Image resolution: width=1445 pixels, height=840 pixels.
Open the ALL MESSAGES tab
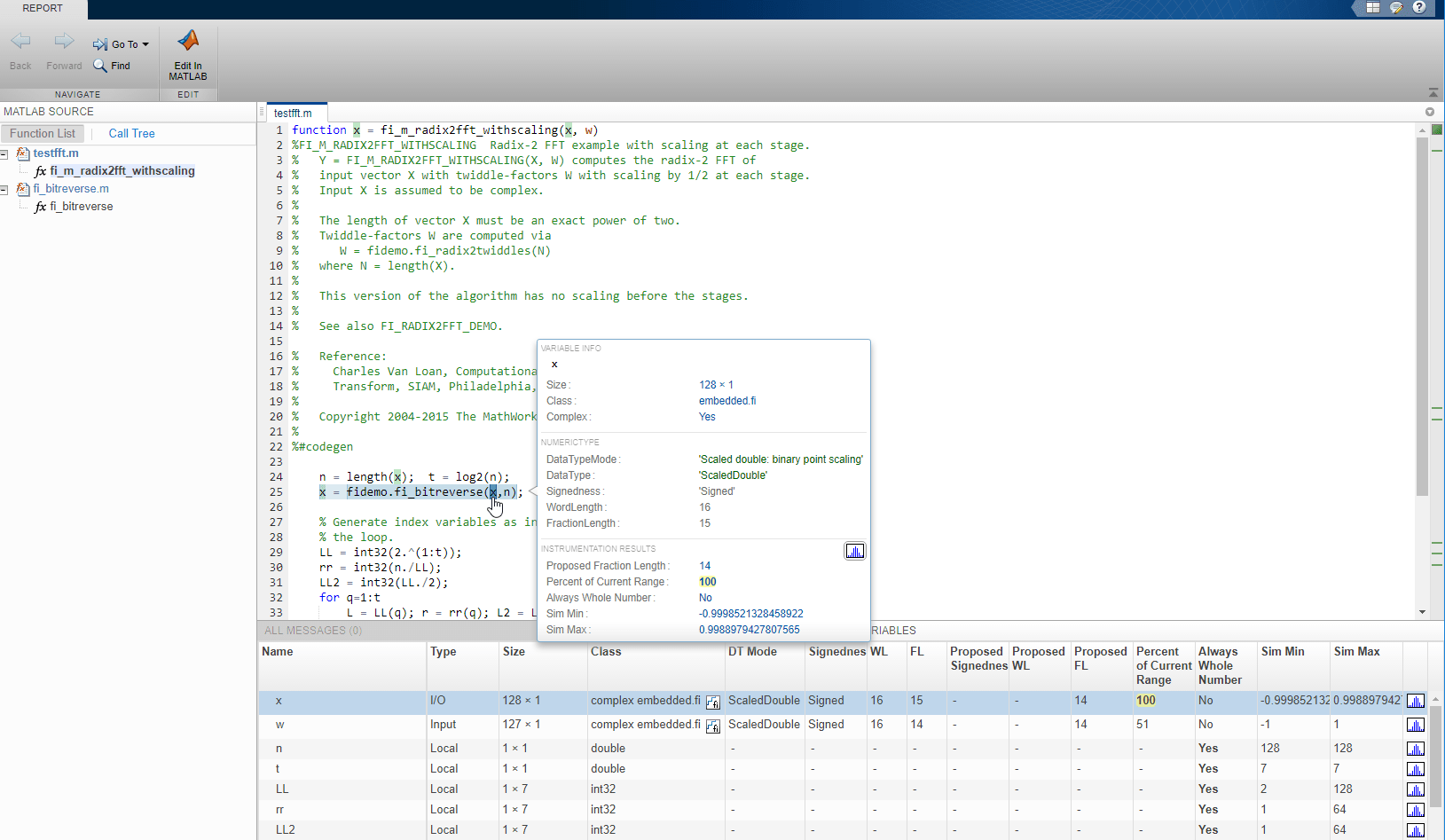point(312,631)
